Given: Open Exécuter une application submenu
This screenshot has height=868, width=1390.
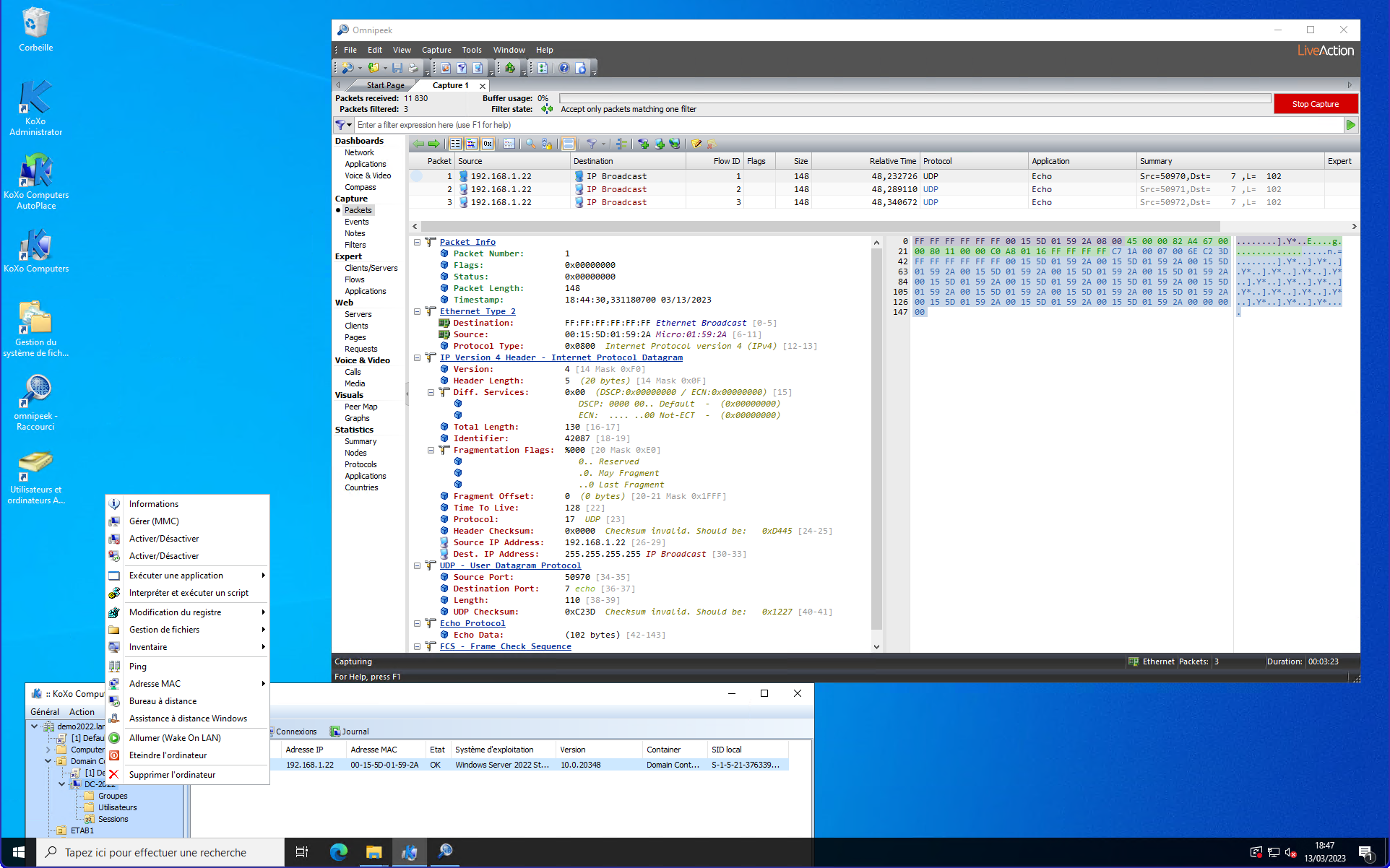Looking at the screenshot, I should pyautogui.click(x=187, y=576).
